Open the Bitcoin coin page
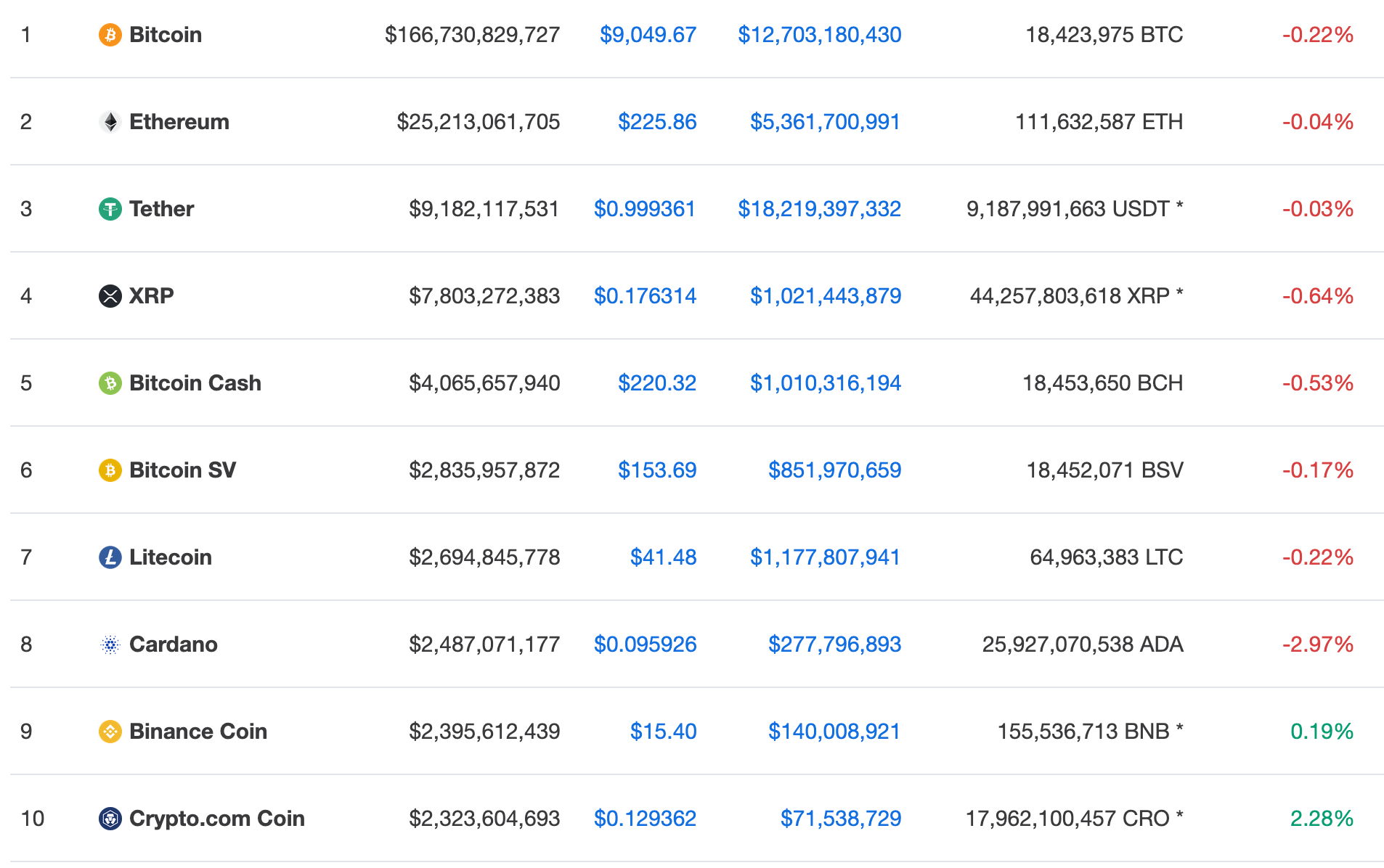The height and width of the screenshot is (868, 1384). click(166, 35)
